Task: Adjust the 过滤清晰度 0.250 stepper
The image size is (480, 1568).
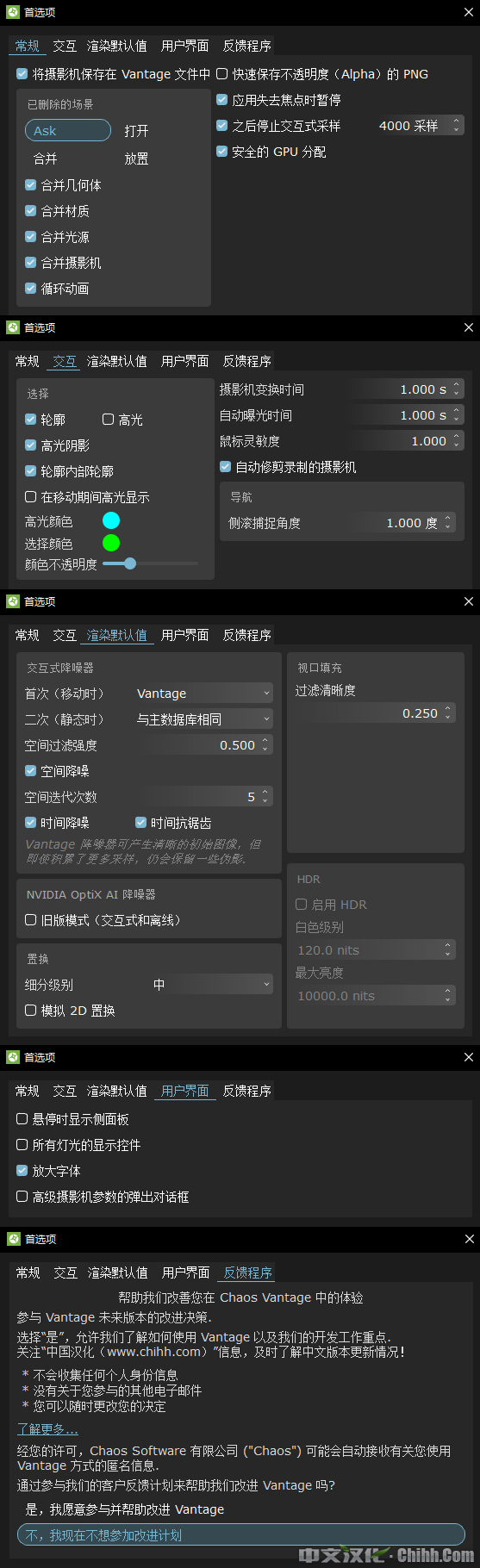Action: (447, 713)
